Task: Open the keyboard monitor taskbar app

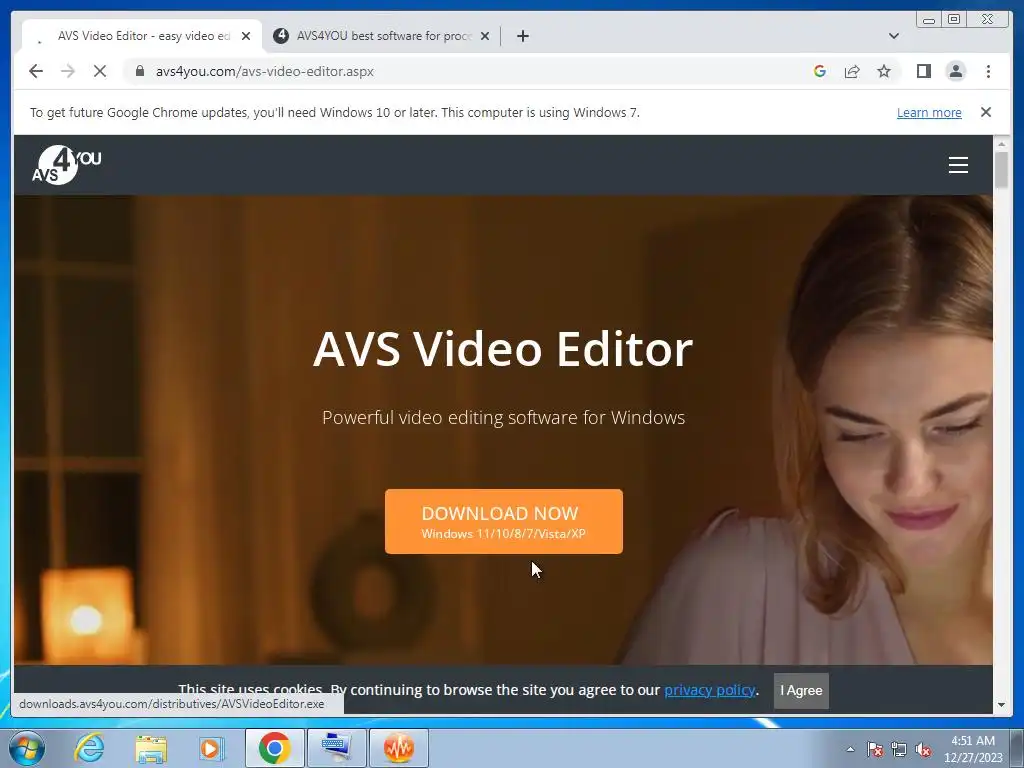Action: point(336,748)
